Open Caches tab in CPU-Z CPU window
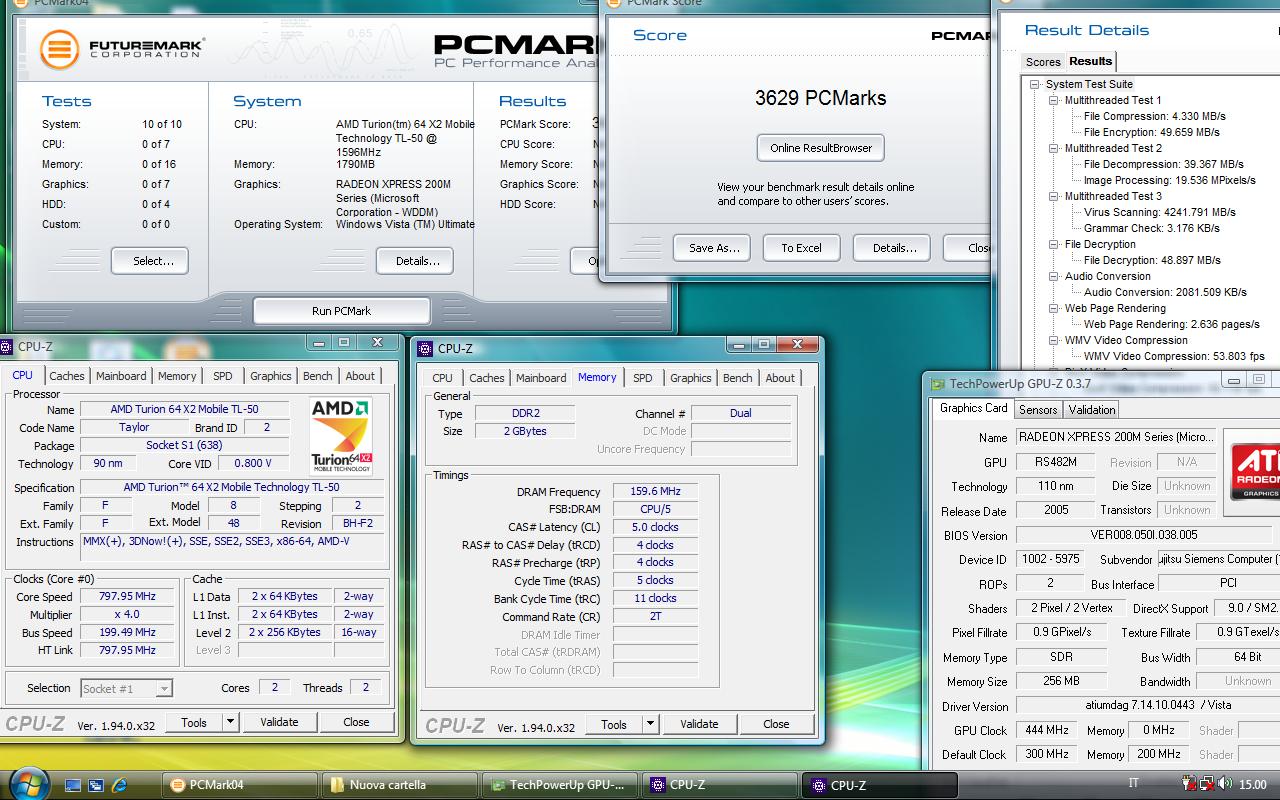Screen dimensions: 1280x800 click(x=67, y=376)
